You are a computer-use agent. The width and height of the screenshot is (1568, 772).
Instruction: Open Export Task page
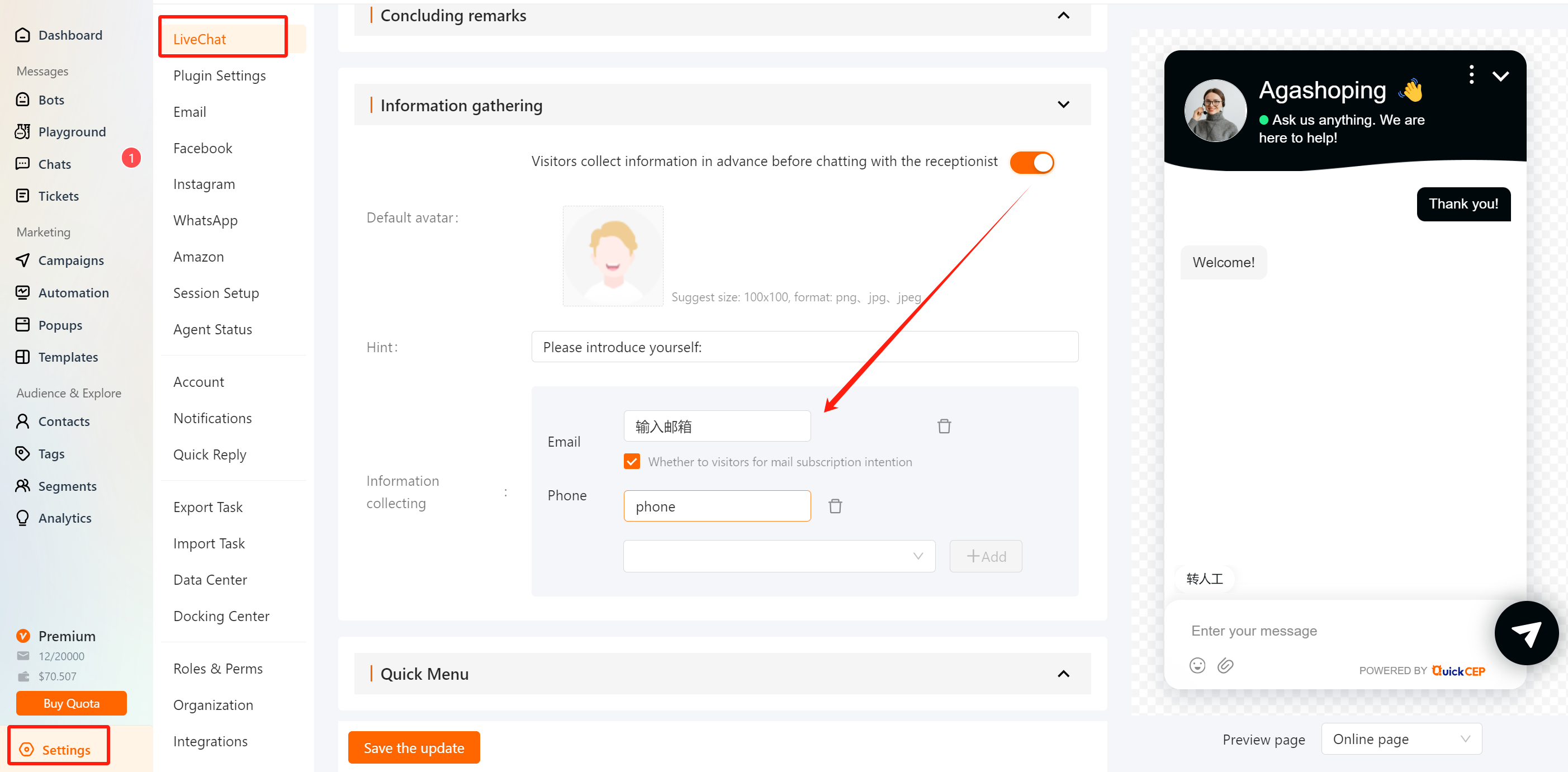[207, 507]
